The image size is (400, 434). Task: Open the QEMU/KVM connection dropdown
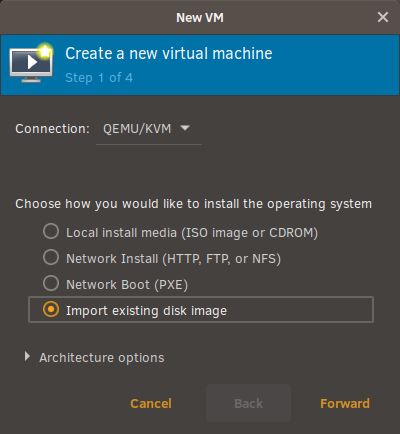(148, 129)
